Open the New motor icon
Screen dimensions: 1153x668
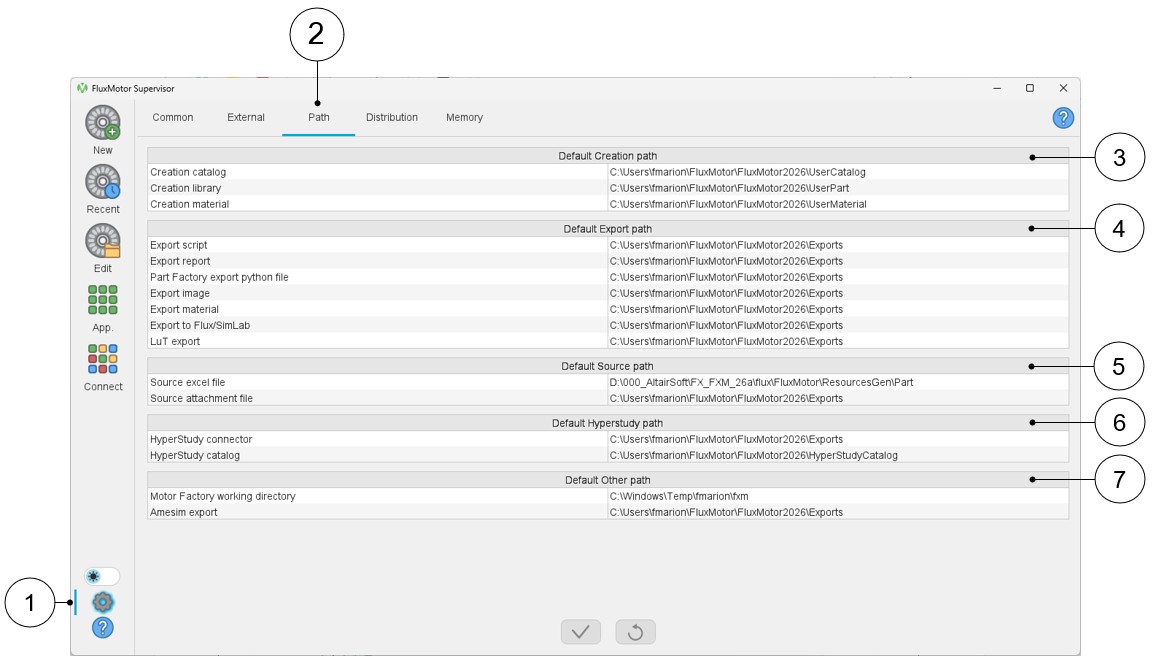pos(103,123)
